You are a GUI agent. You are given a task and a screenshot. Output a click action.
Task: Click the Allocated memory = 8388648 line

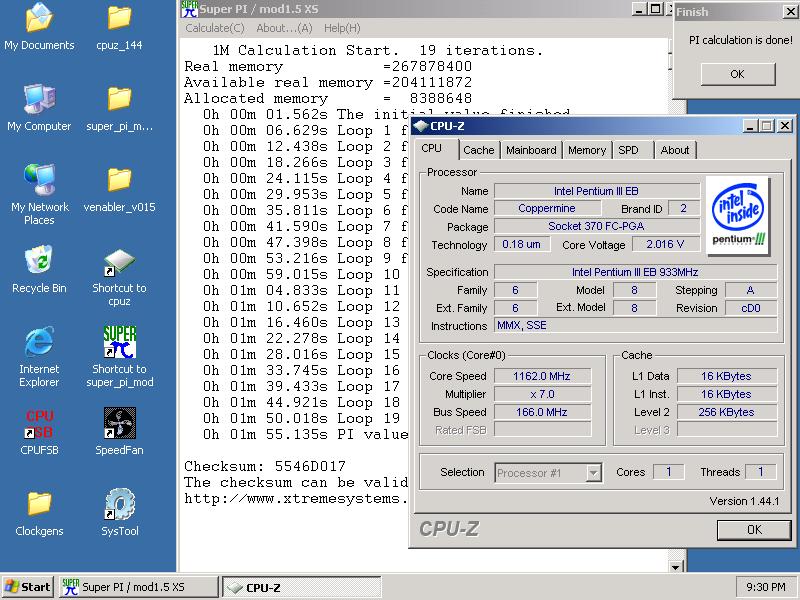pos(328,98)
